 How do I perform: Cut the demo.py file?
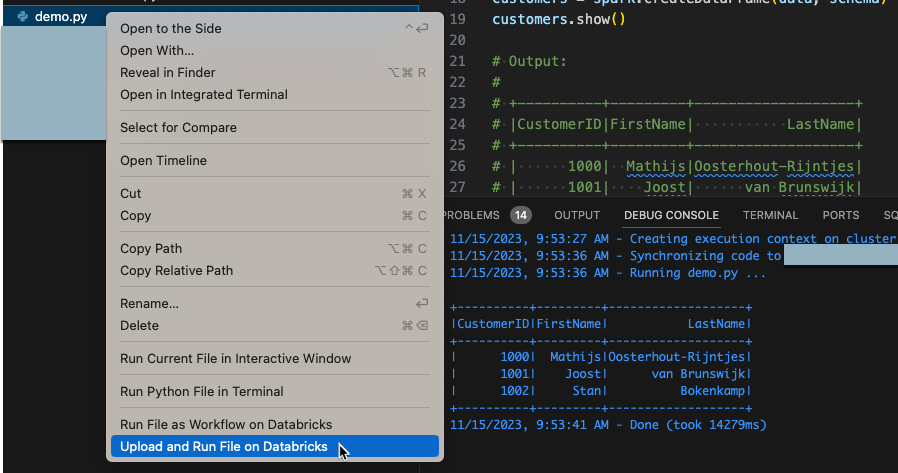[x=130, y=194]
